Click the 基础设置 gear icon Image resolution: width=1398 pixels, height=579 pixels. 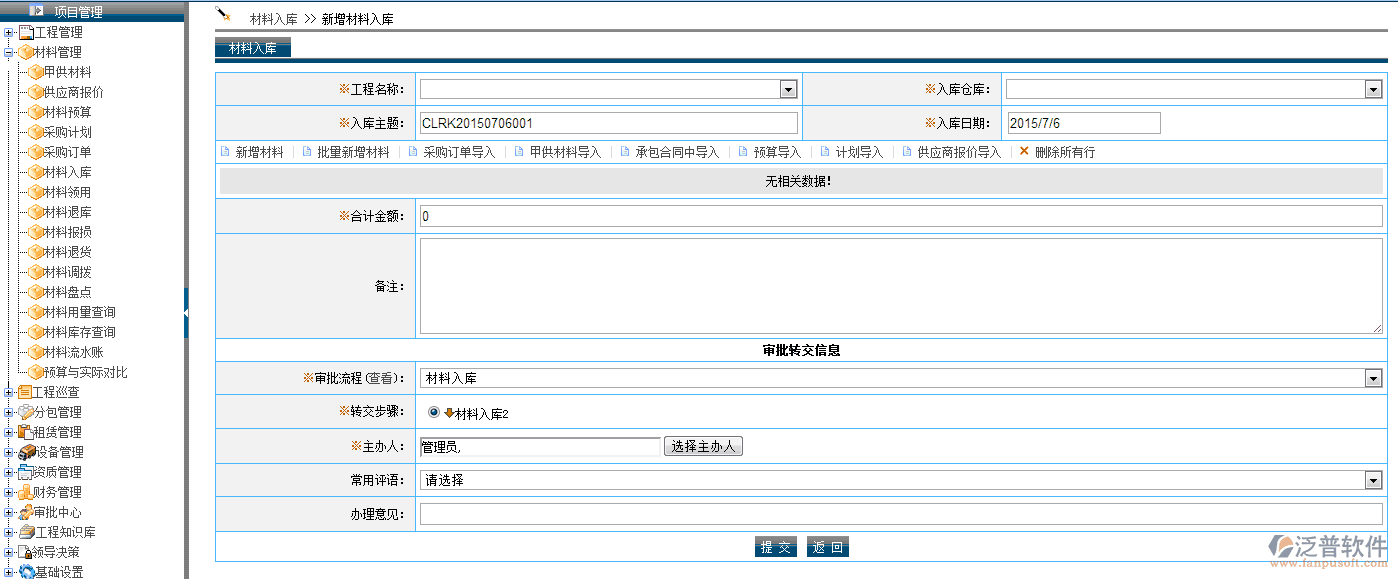click(27, 571)
